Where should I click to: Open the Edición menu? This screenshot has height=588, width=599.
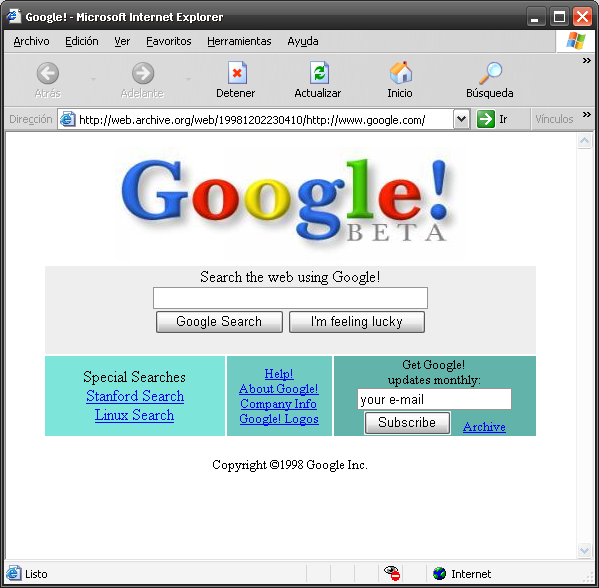pos(82,41)
